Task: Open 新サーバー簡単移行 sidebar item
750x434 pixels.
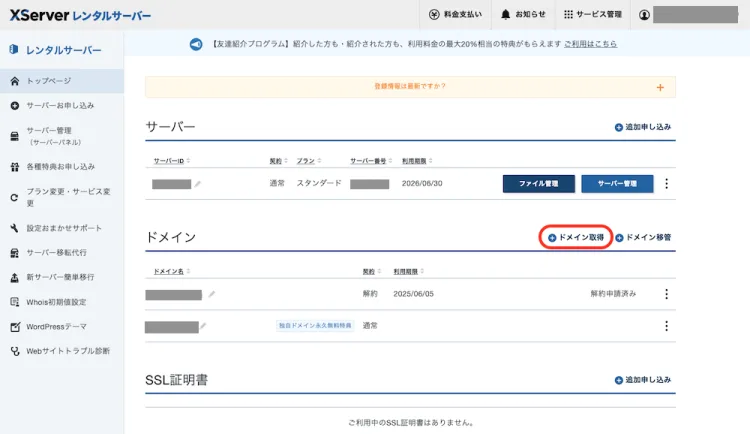Action: [62, 277]
